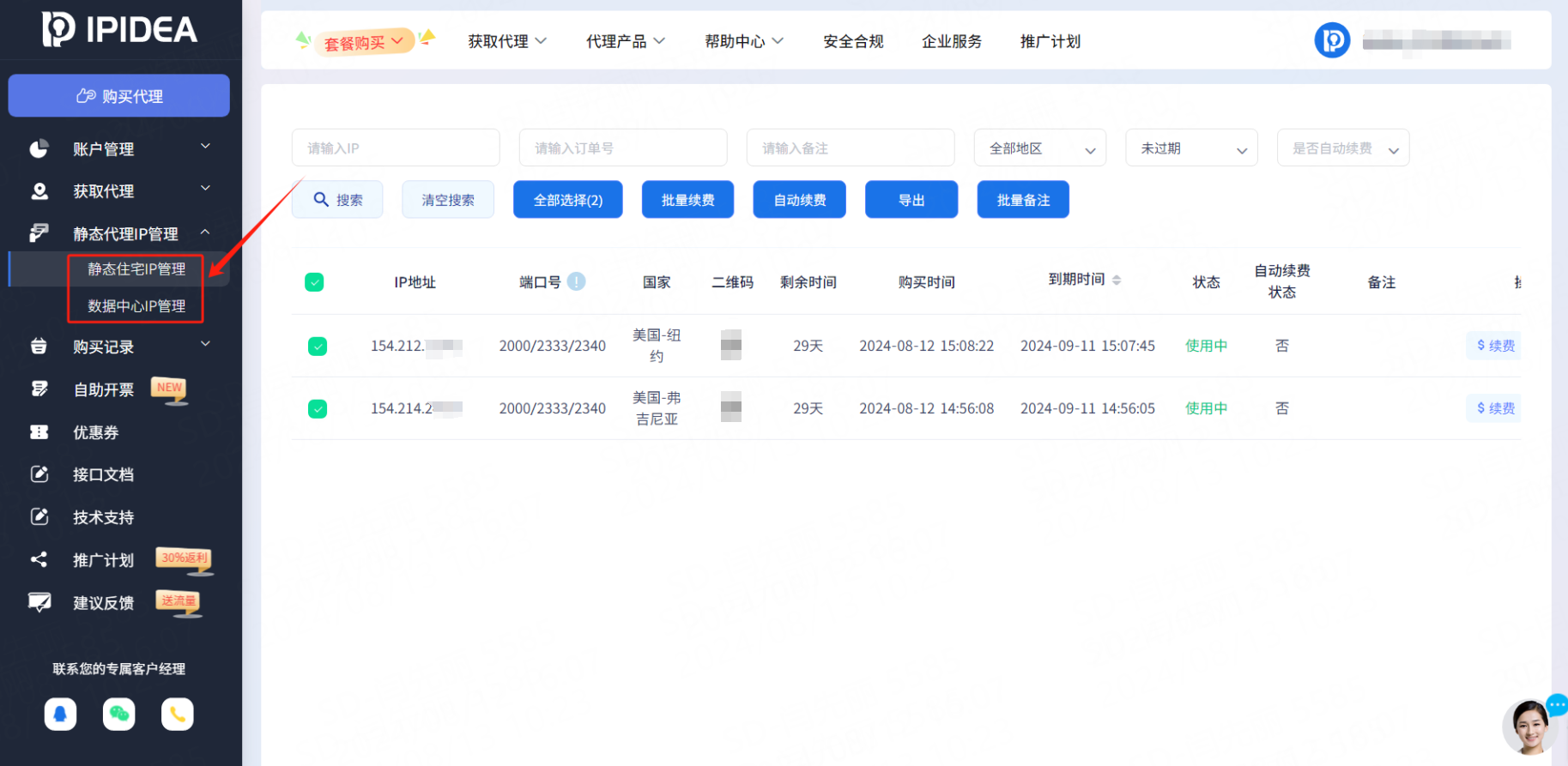
Task: Open the live chat support avatar
Action: (1531, 727)
